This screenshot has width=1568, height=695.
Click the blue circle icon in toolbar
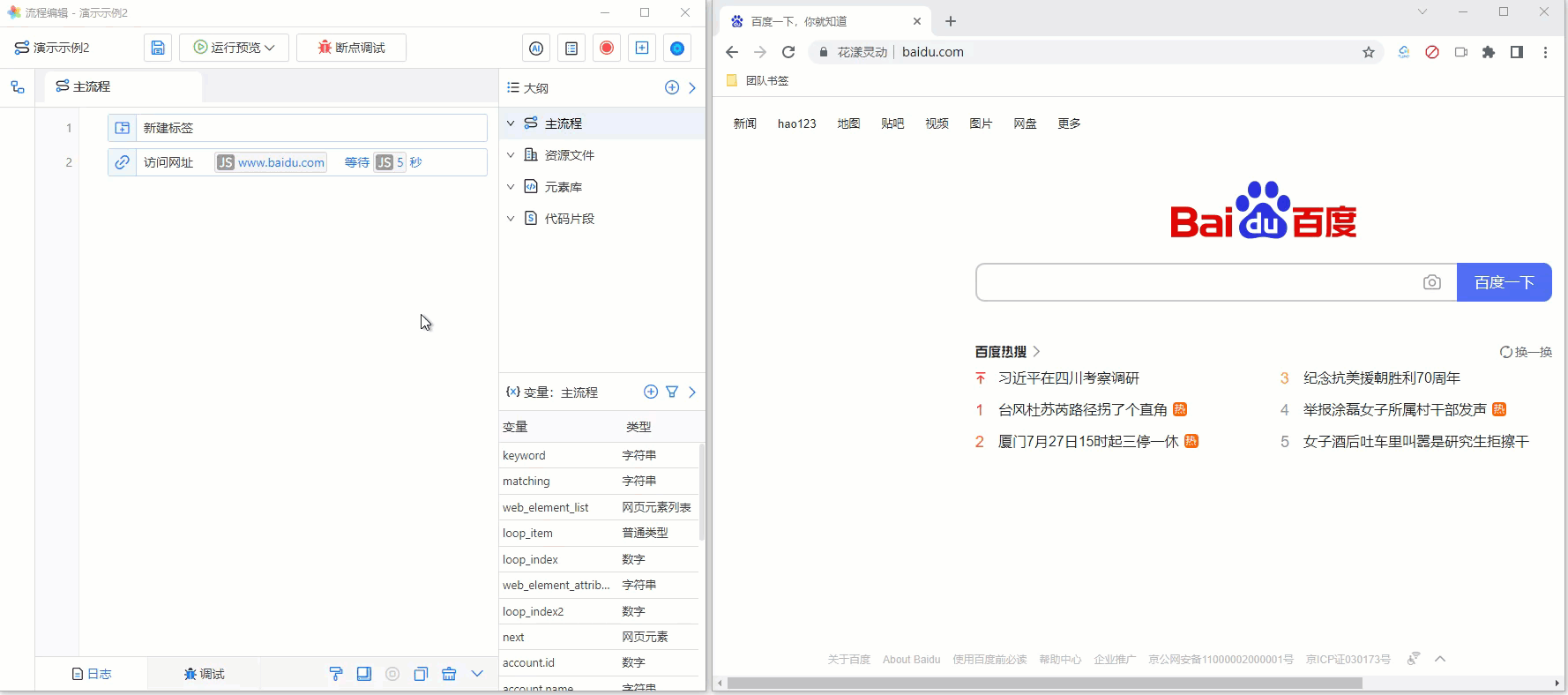click(677, 49)
